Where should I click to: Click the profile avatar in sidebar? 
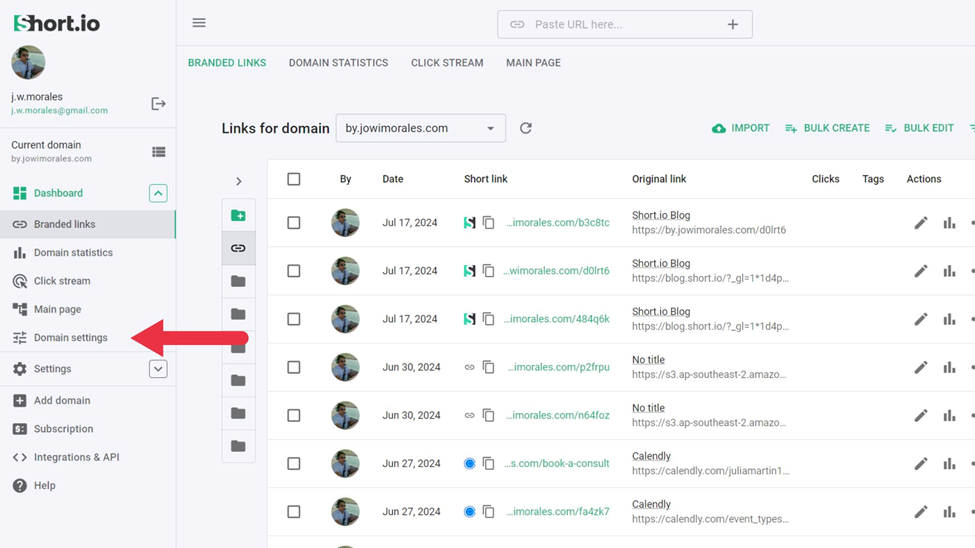point(28,63)
